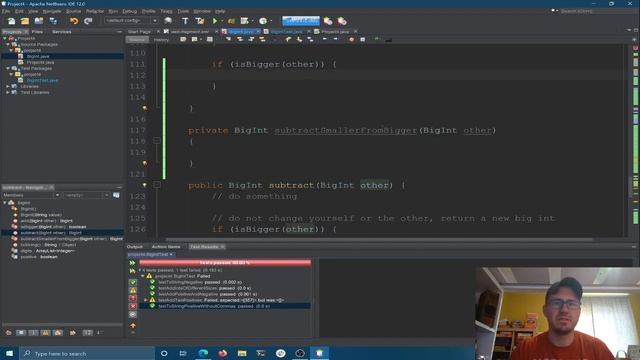Toggle show non-public members filter in Navigator
The image size is (640, 360).
tap(45, 333)
